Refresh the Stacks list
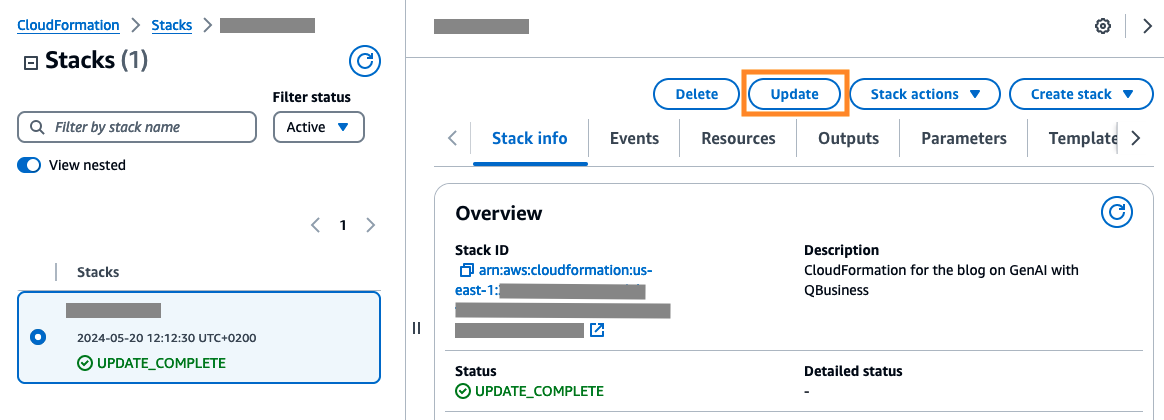This screenshot has height=420, width=1164. tap(364, 61)
